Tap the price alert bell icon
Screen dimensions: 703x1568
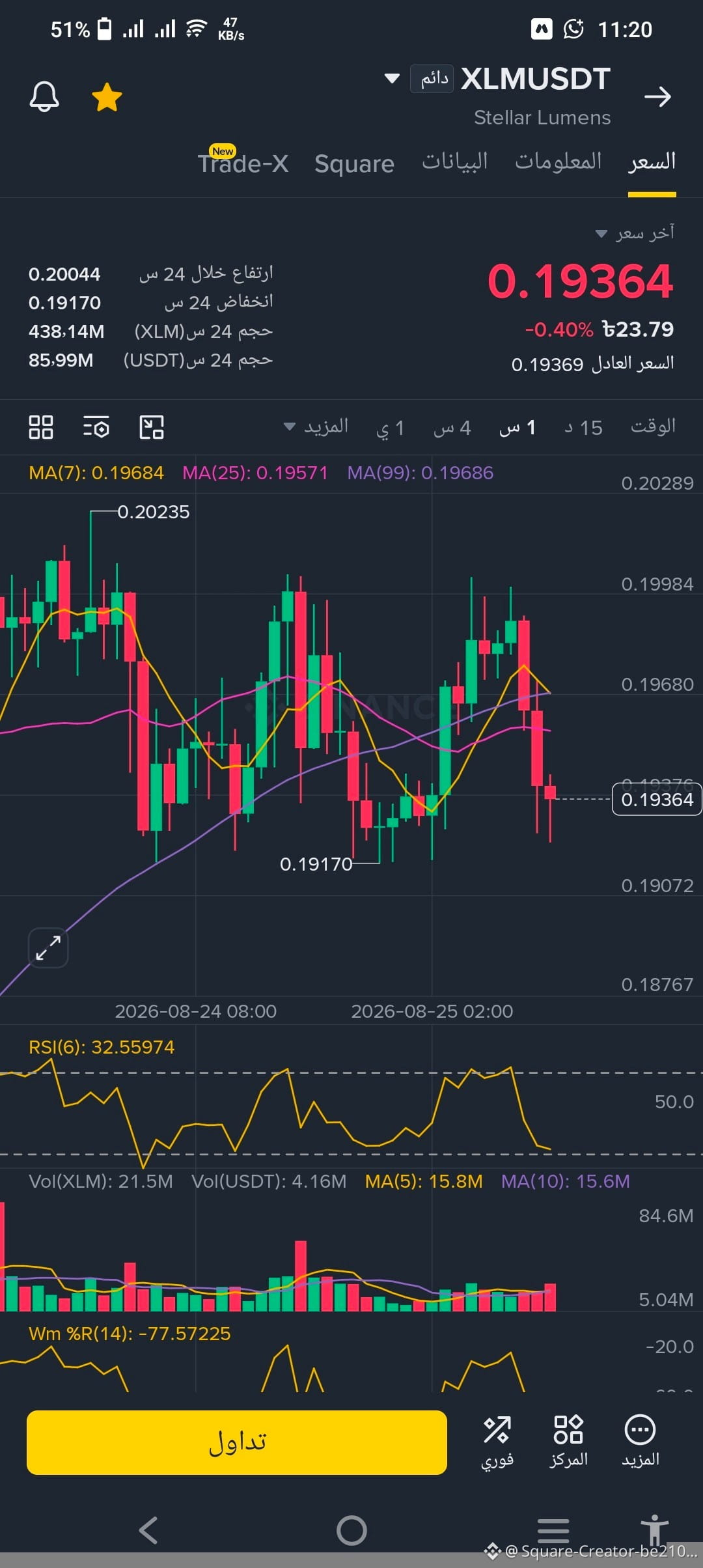44,97
